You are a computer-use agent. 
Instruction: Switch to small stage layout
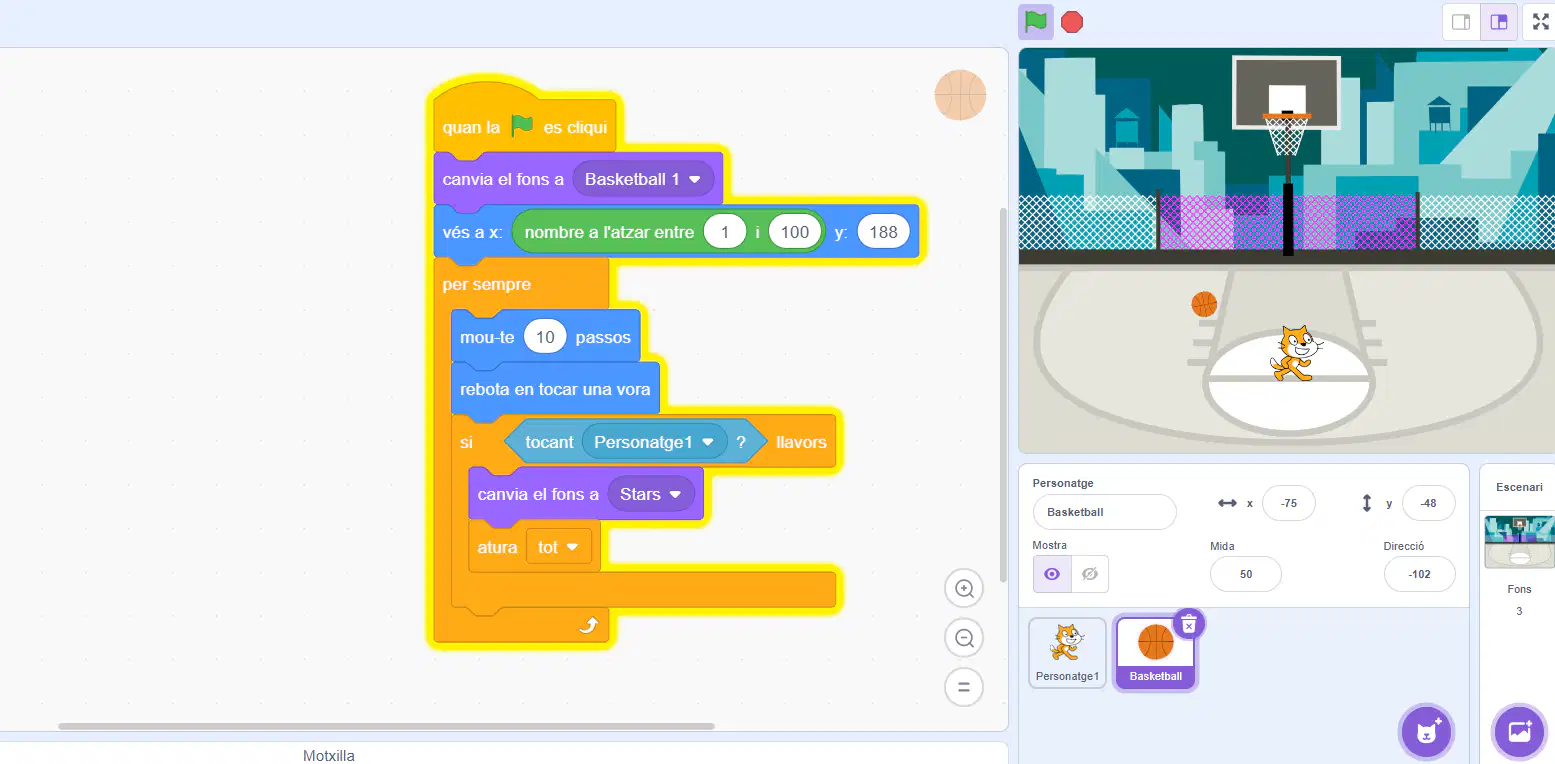tap(1461, 22)
